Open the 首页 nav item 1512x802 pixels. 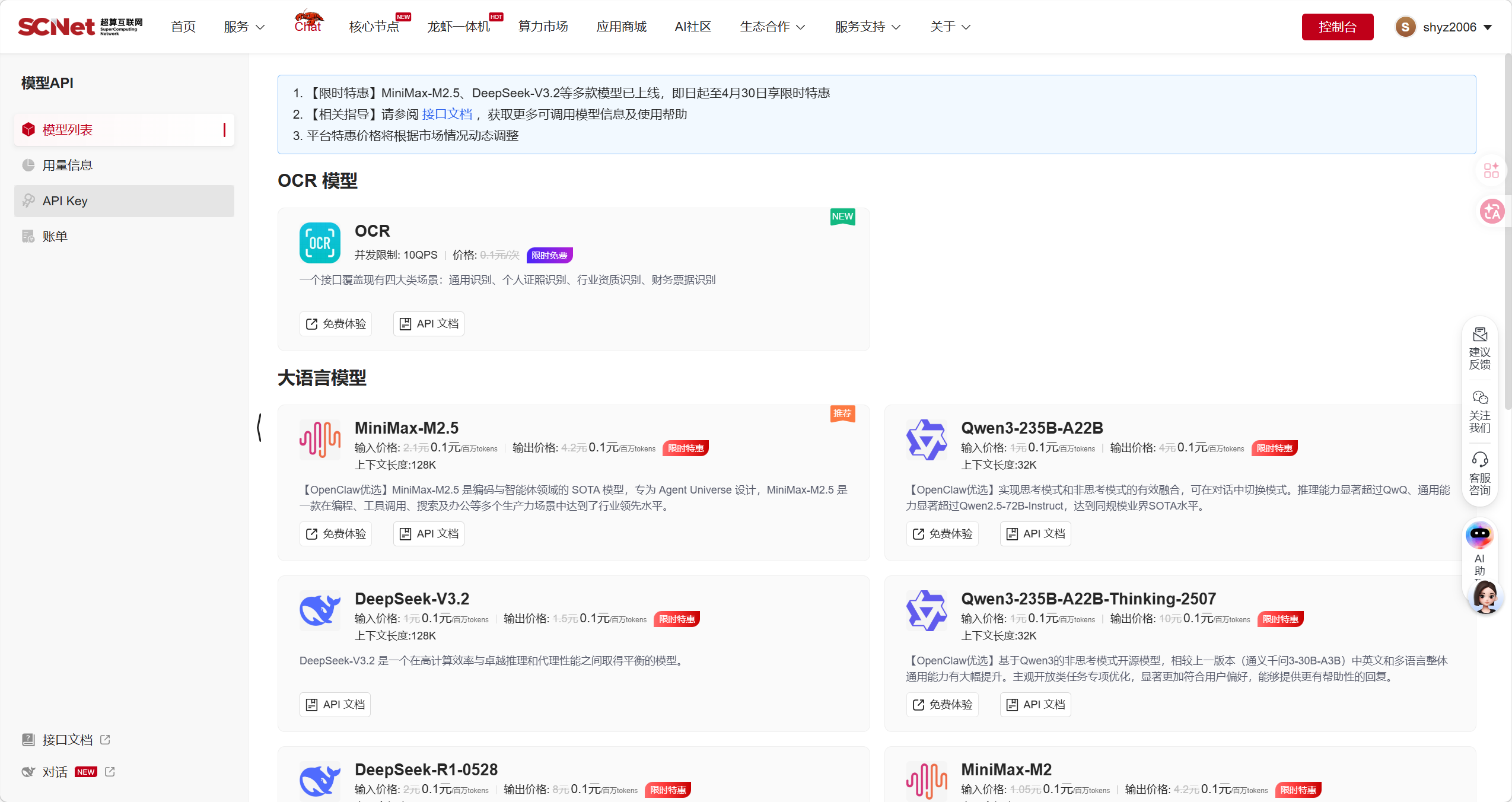coord(183,27)
